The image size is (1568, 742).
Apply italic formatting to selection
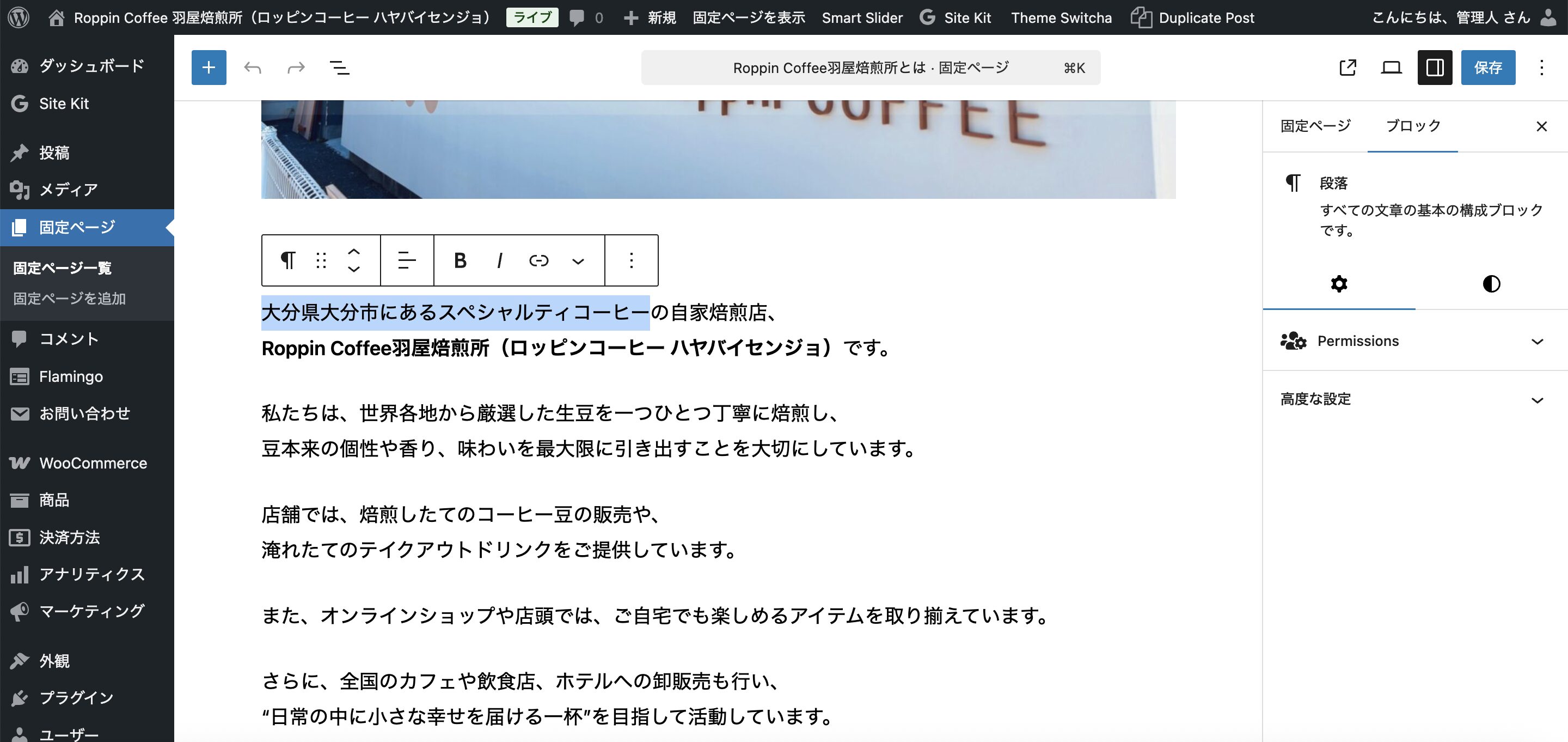click(x=499, y=261)
